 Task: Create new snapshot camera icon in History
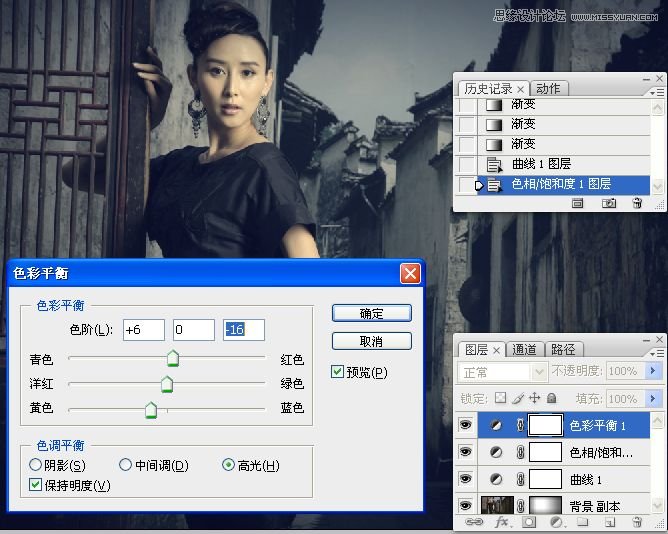point(609,203)
